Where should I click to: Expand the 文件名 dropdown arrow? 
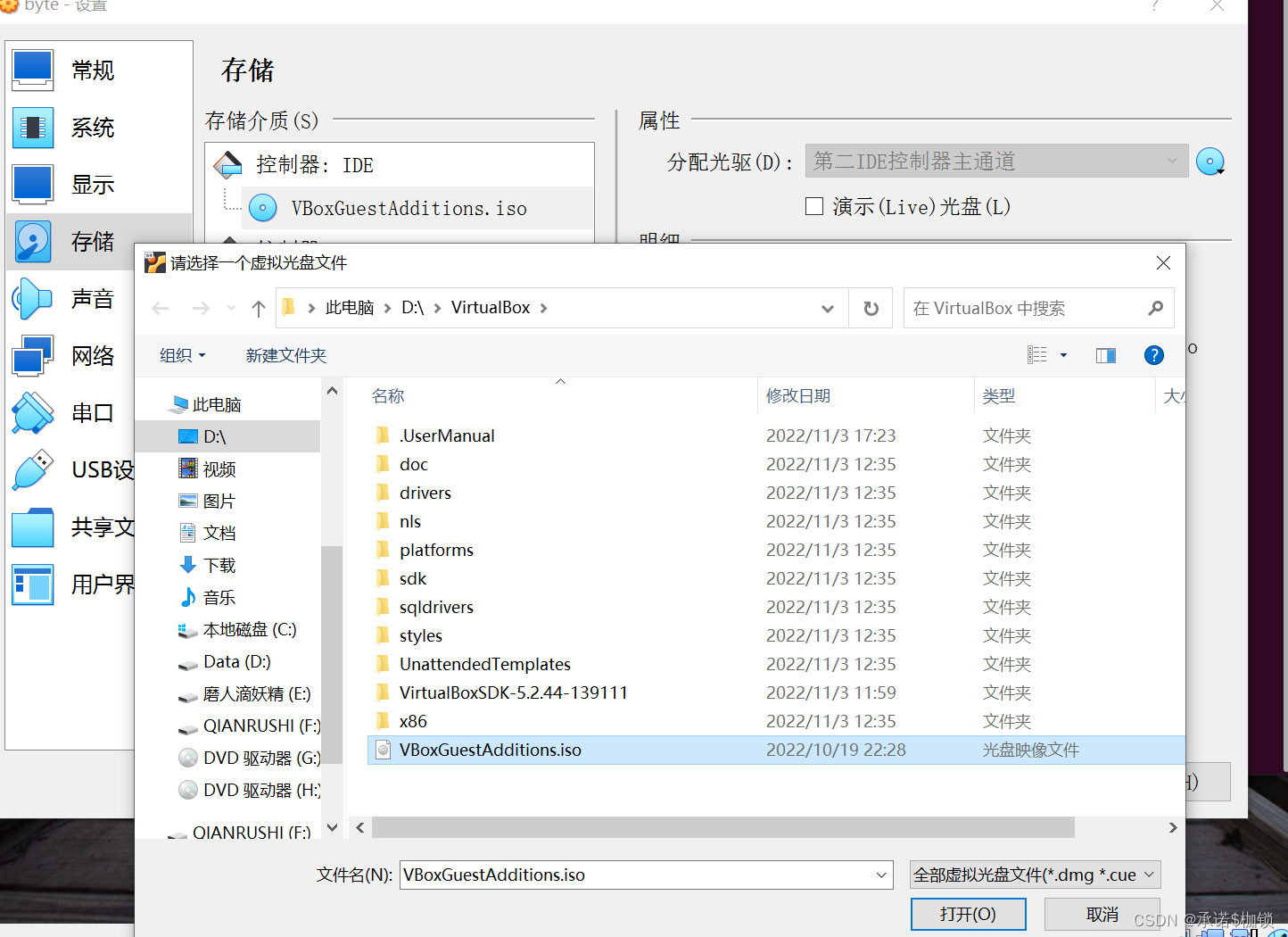click(881, 875)
